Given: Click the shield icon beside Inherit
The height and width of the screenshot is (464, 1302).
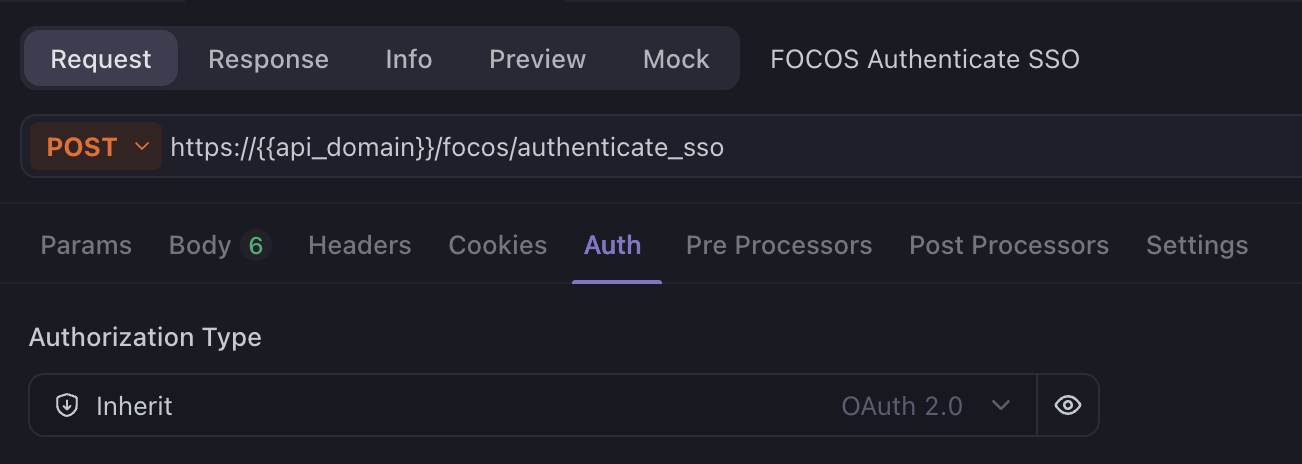Looking at the screenshot, I should [x=67, y=406].
